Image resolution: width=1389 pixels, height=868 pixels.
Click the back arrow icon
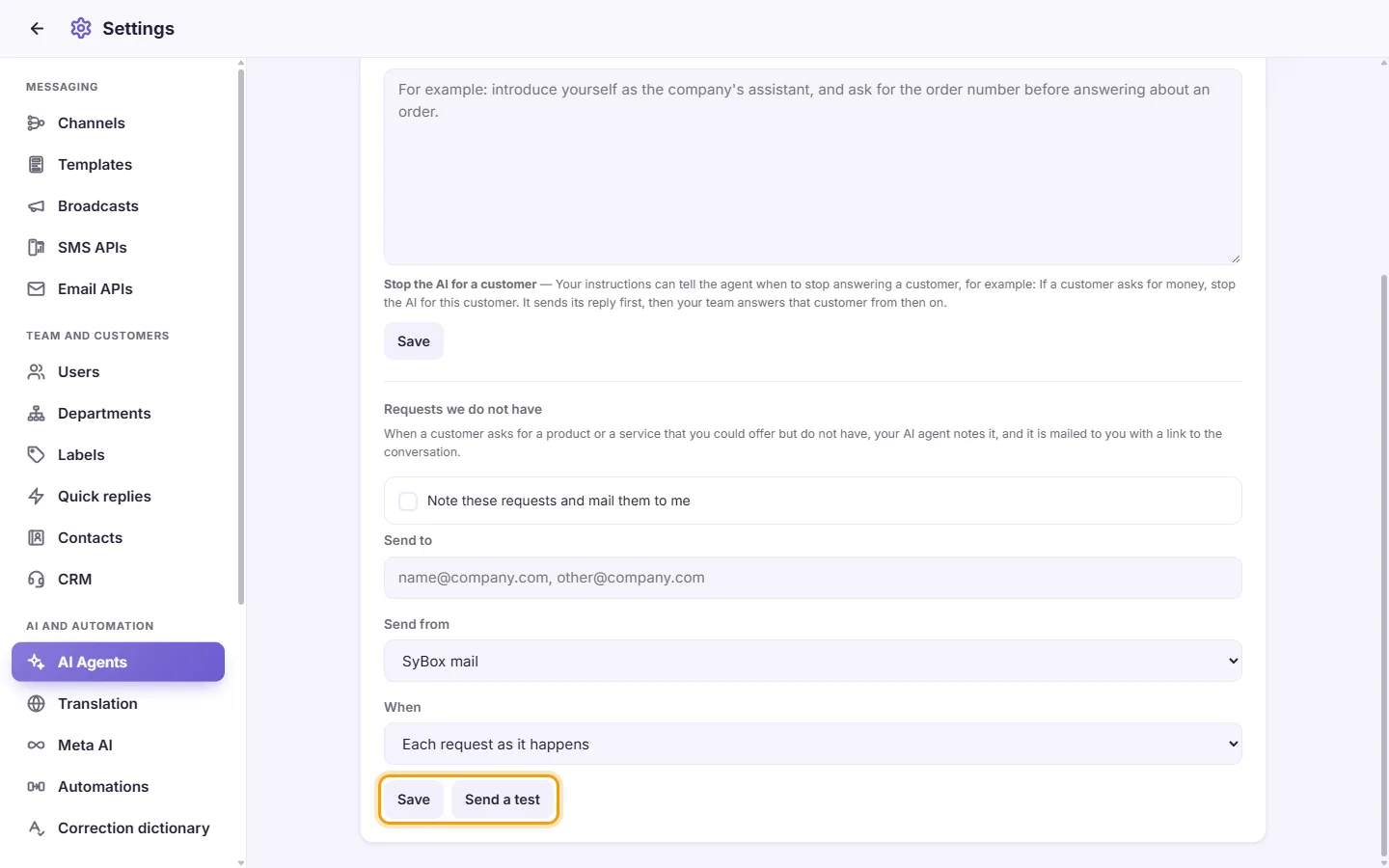coord(37,29)
